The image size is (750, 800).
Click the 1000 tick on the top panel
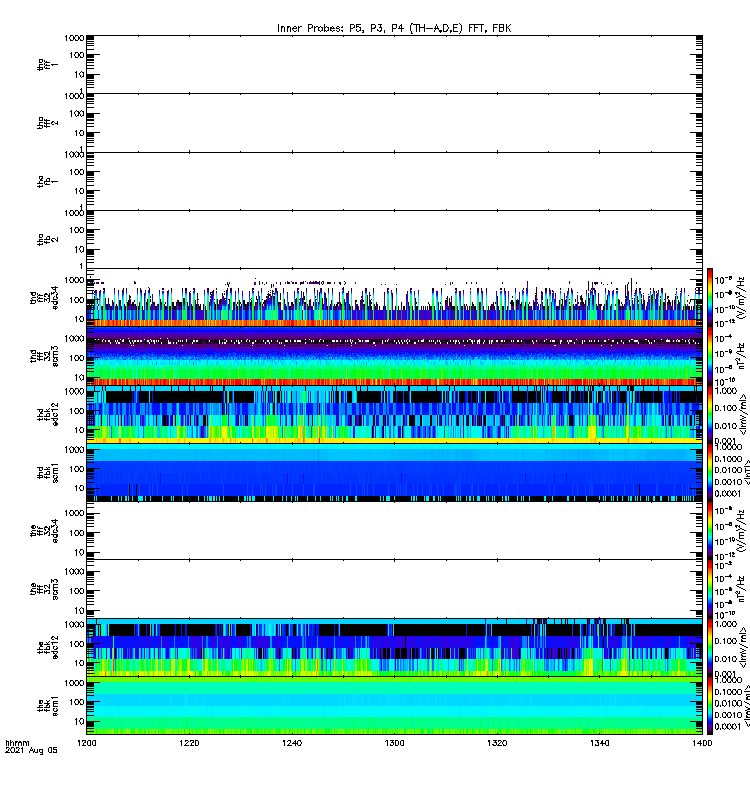74,38
